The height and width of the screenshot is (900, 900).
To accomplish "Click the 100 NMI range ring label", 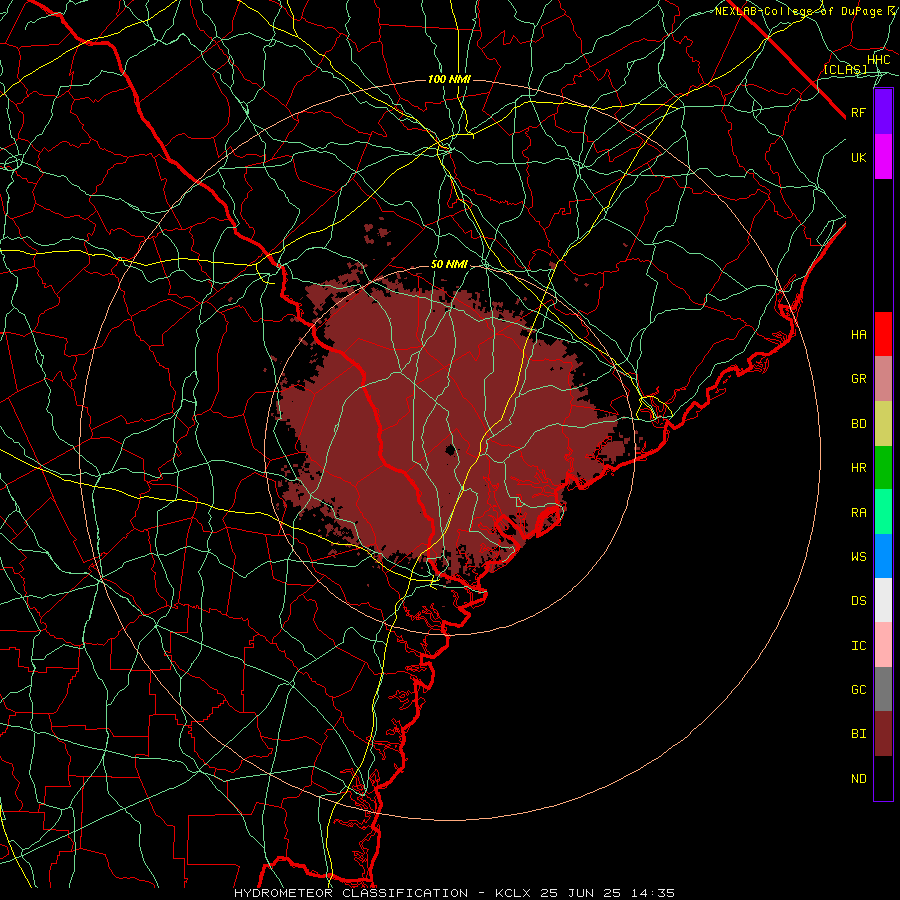I will [x=449, y=79].
